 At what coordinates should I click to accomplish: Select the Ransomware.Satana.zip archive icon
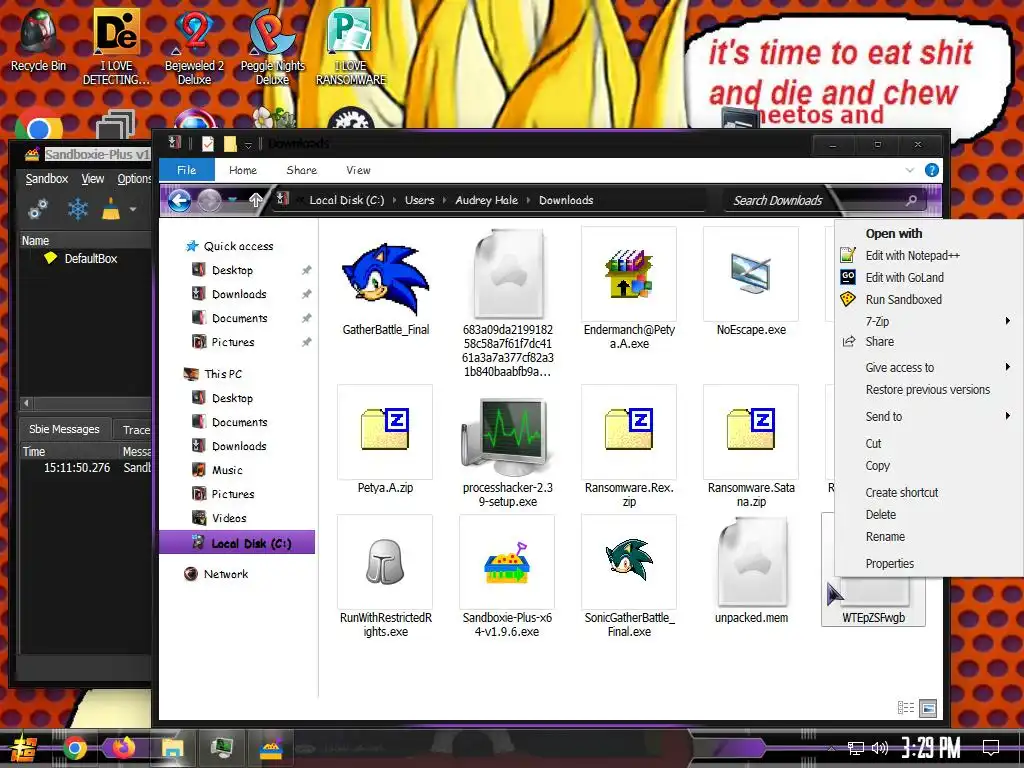(x=751, y=430)
